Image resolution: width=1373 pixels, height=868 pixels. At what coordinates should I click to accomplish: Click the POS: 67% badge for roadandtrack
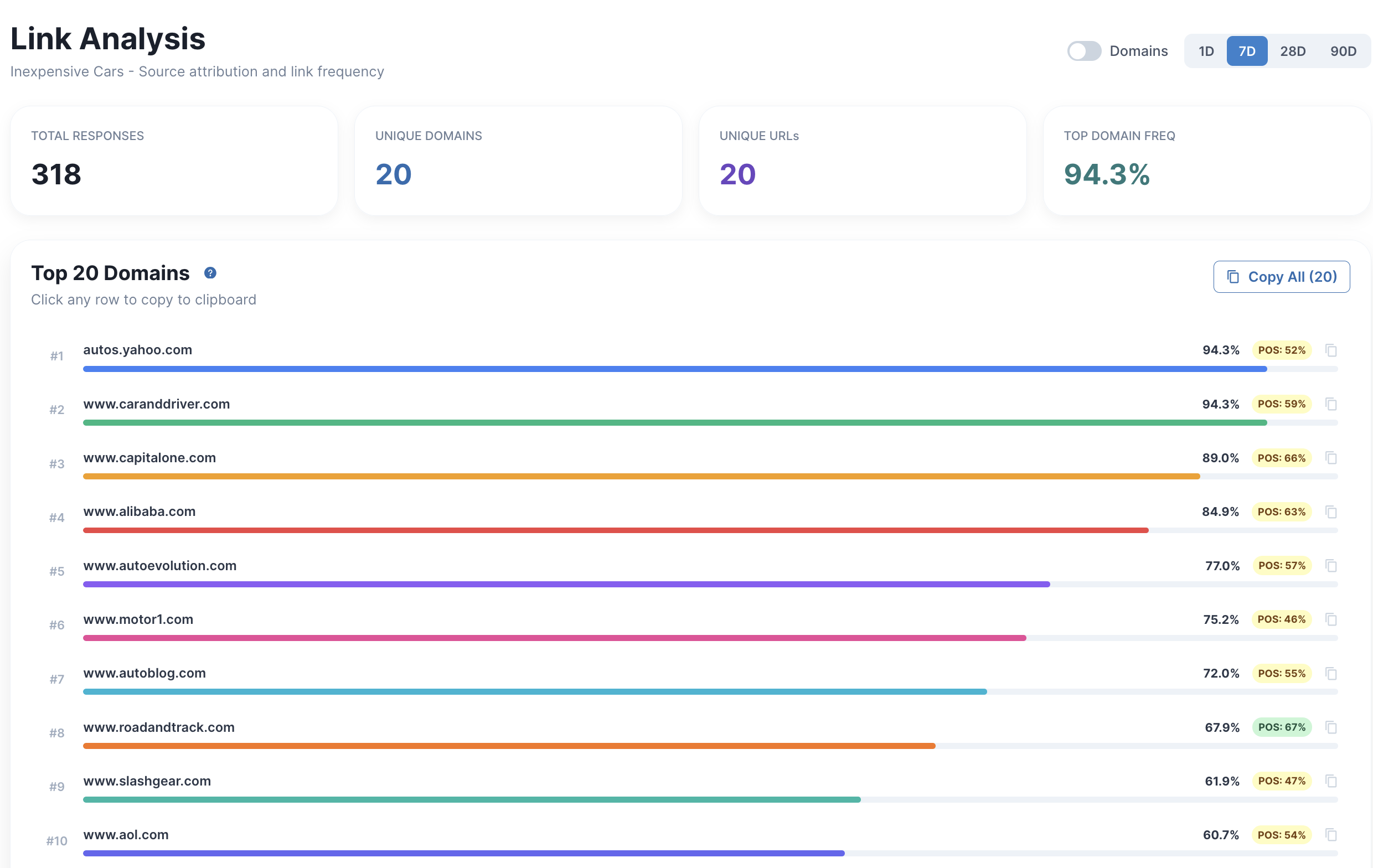coord(1281,727)
